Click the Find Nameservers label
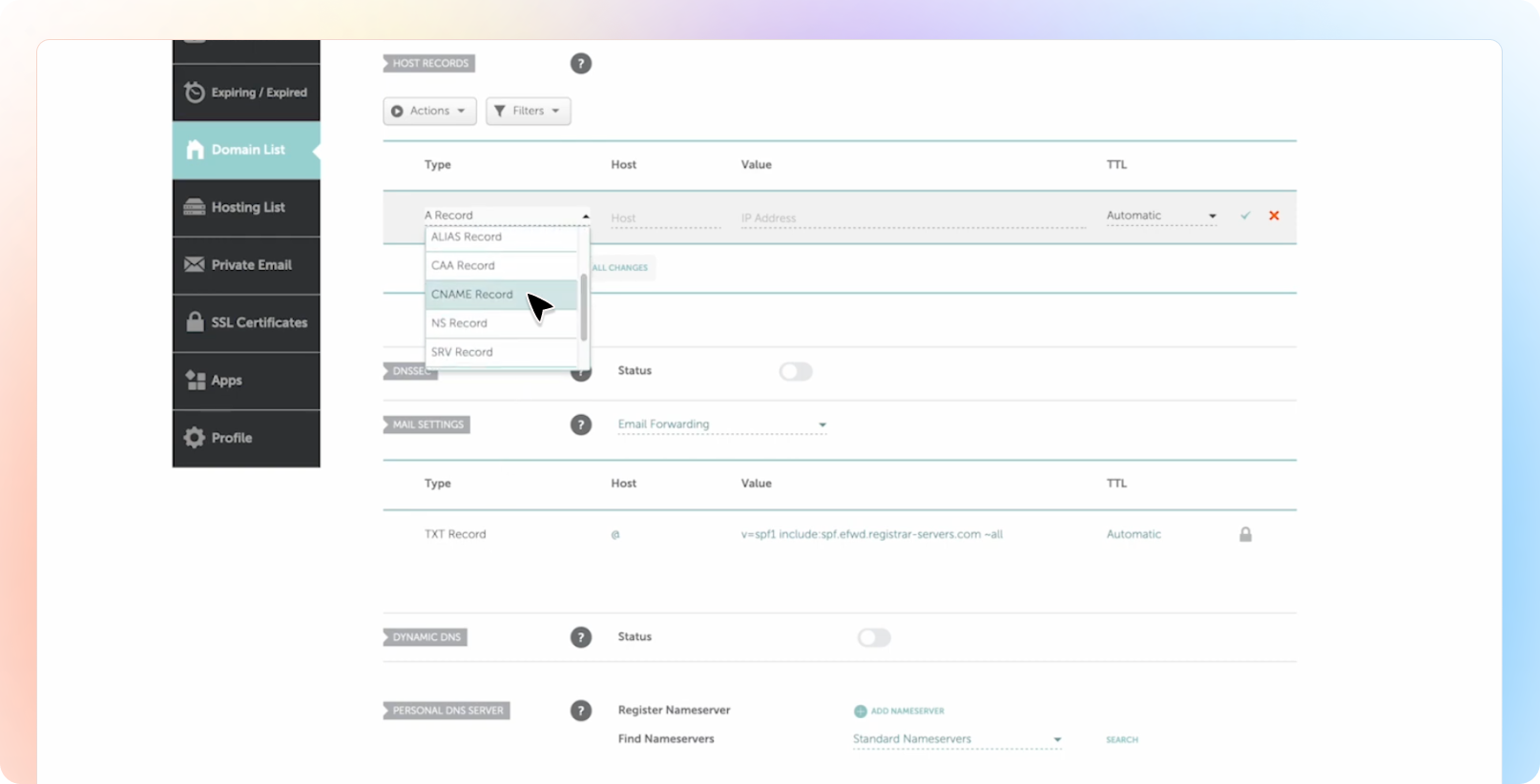The image size is (1540, 784). 666,738
